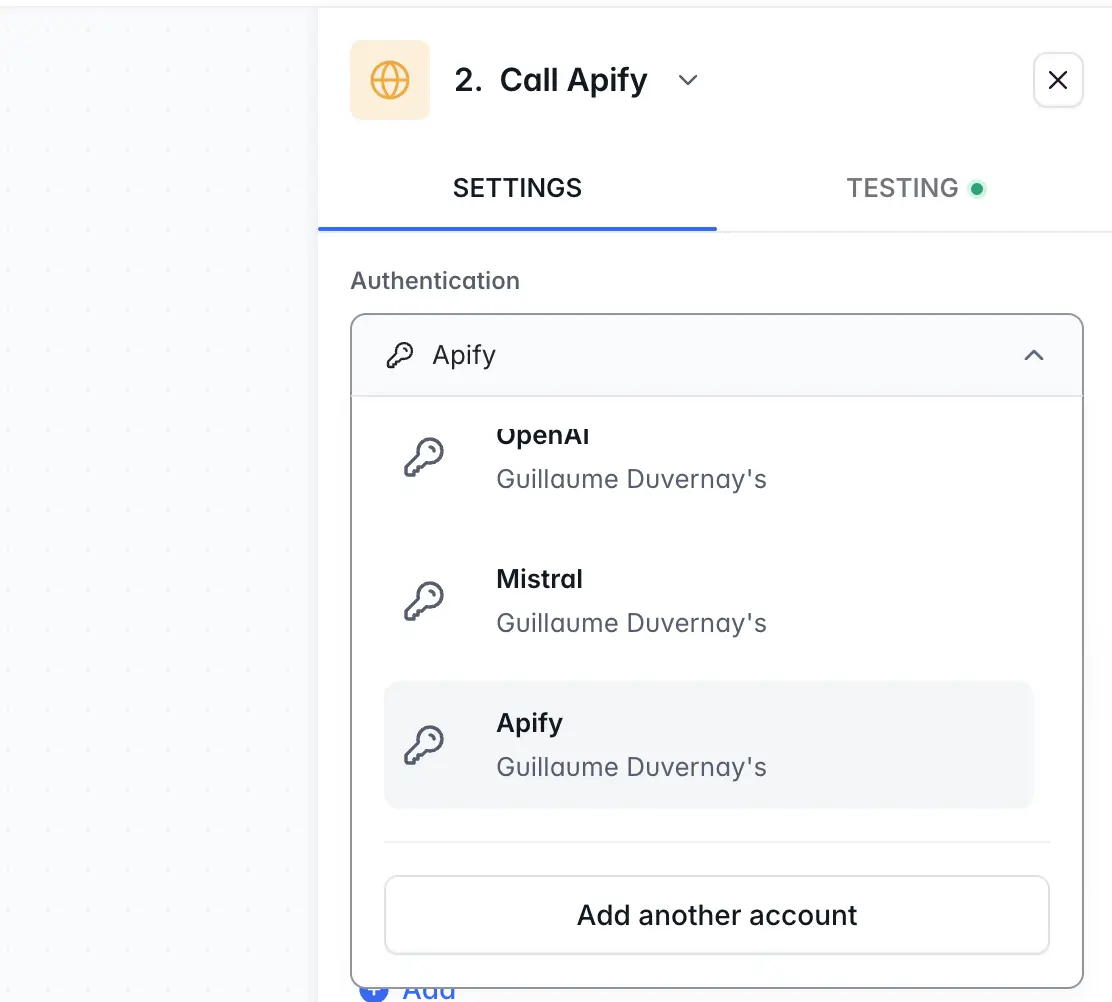Click the key icon beside Mistral

pyautogui.click(x=423, y=601)
